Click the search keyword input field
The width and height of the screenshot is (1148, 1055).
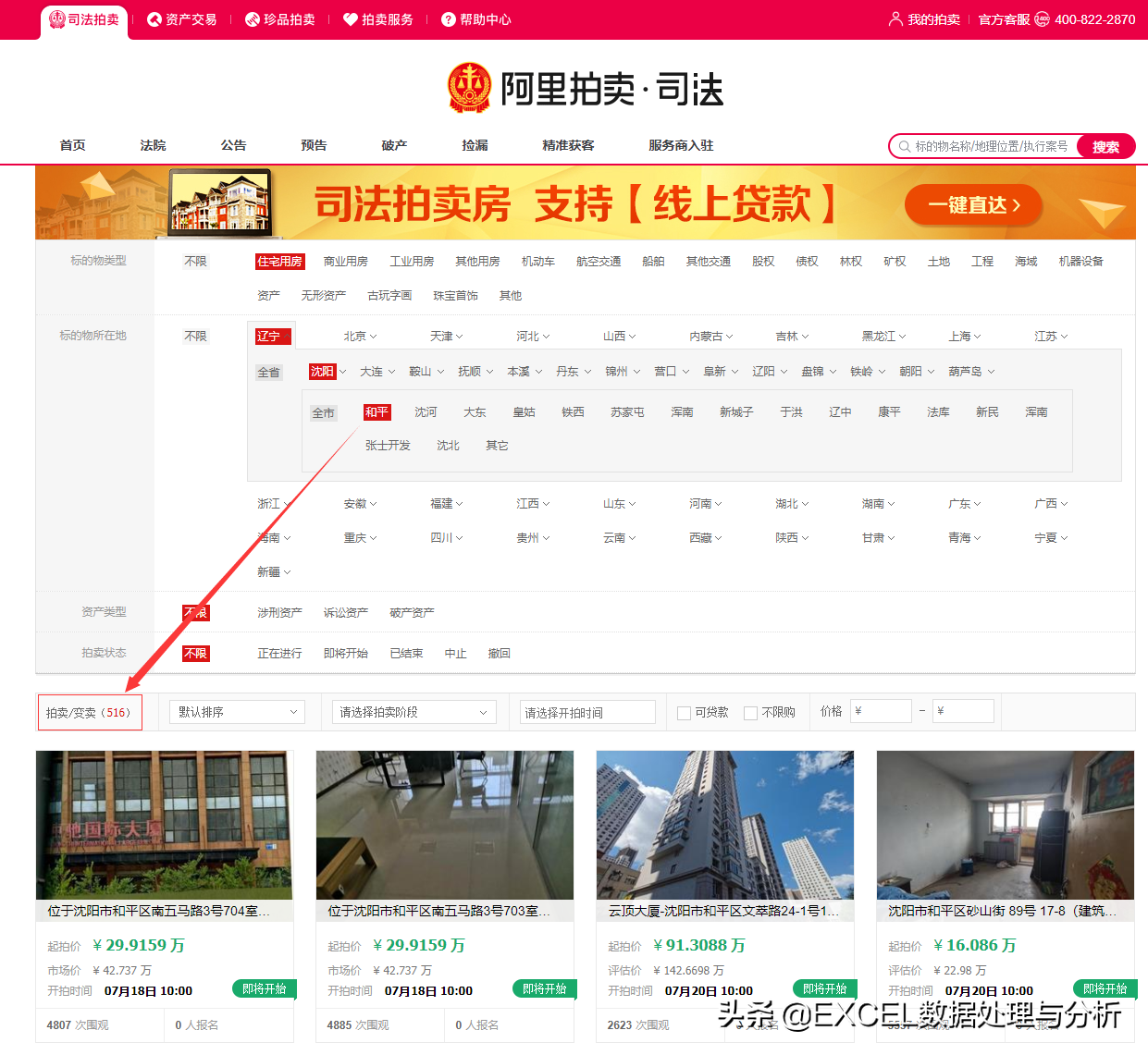pyautogui.click(x=994, y=146)
